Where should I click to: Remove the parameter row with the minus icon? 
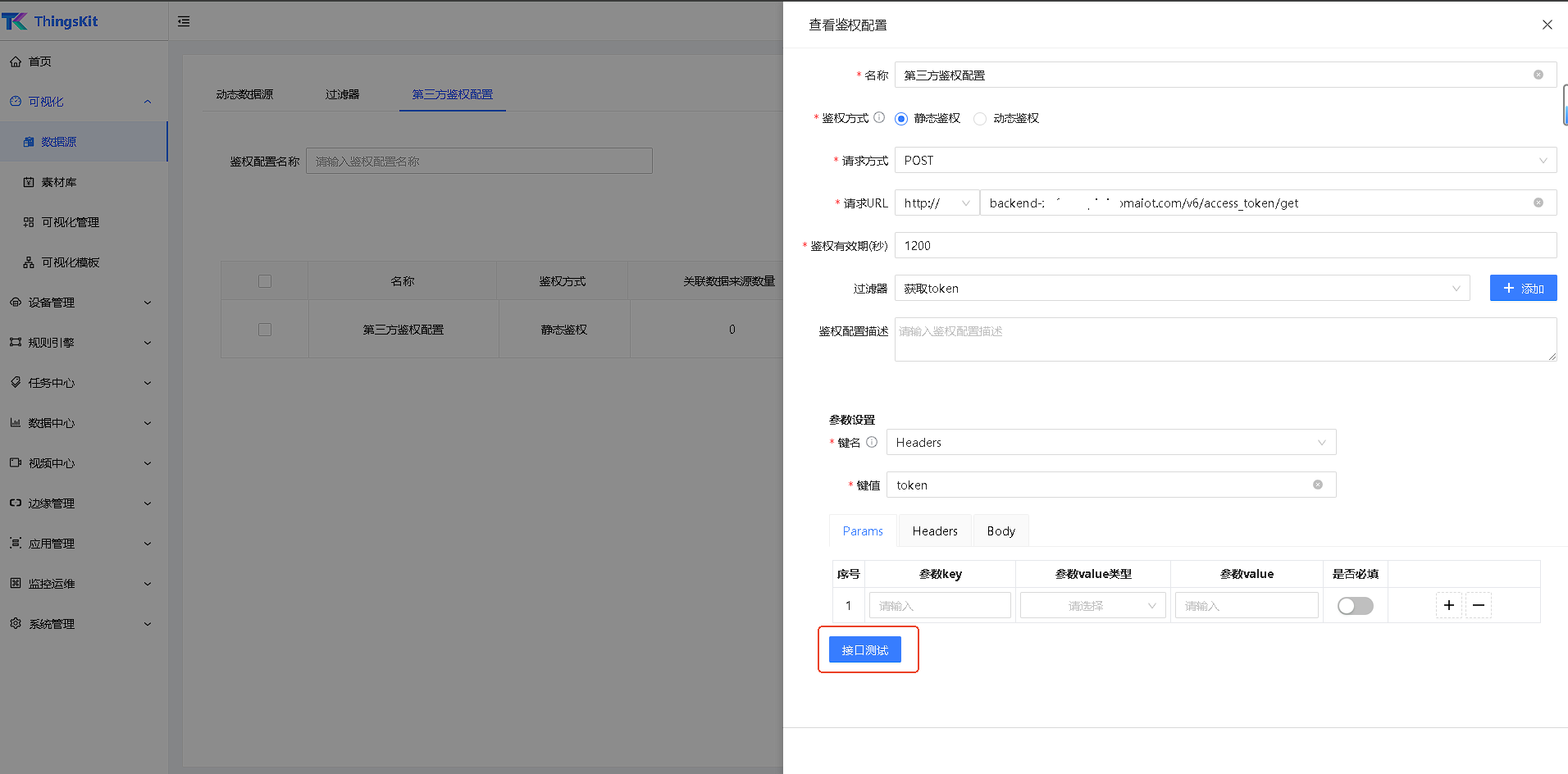coord(1478,605)
